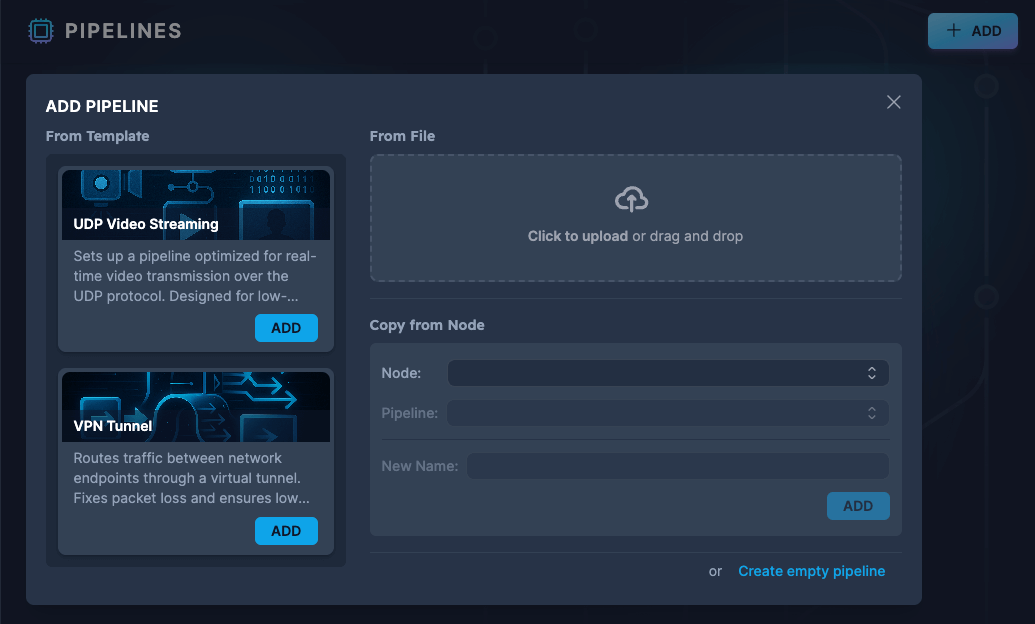This screenshot has height=624, width=1035.
Task: Add the VPN Tunnel template
Action: point(286,531)
